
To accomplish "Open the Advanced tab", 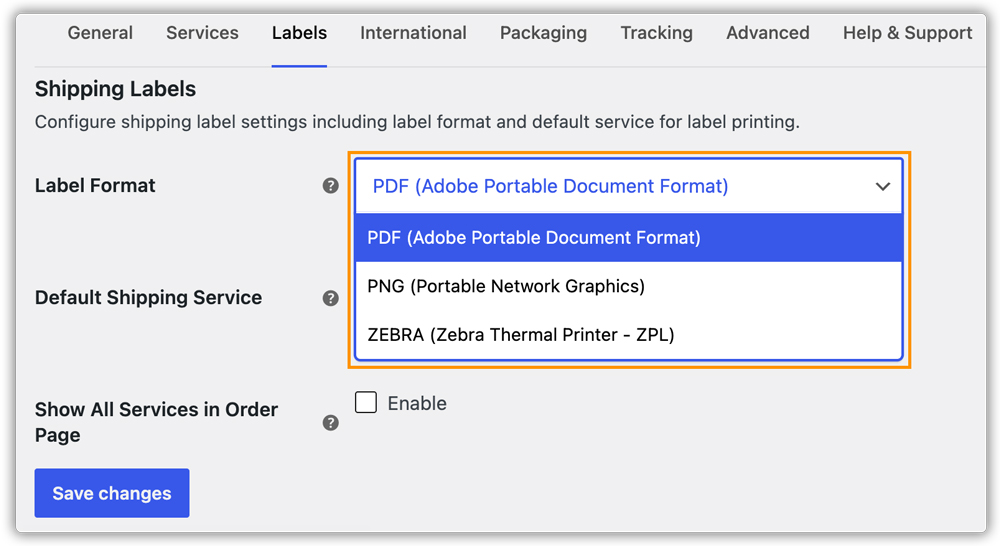I will [768, 33].
